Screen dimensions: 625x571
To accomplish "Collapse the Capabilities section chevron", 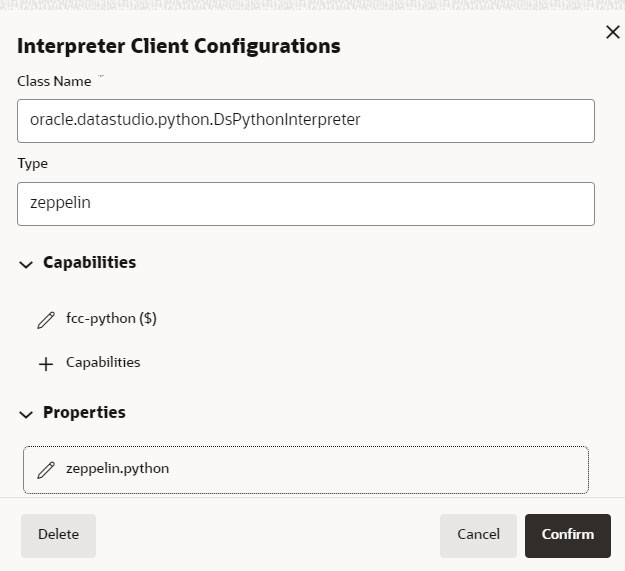I will coord(26,264).
